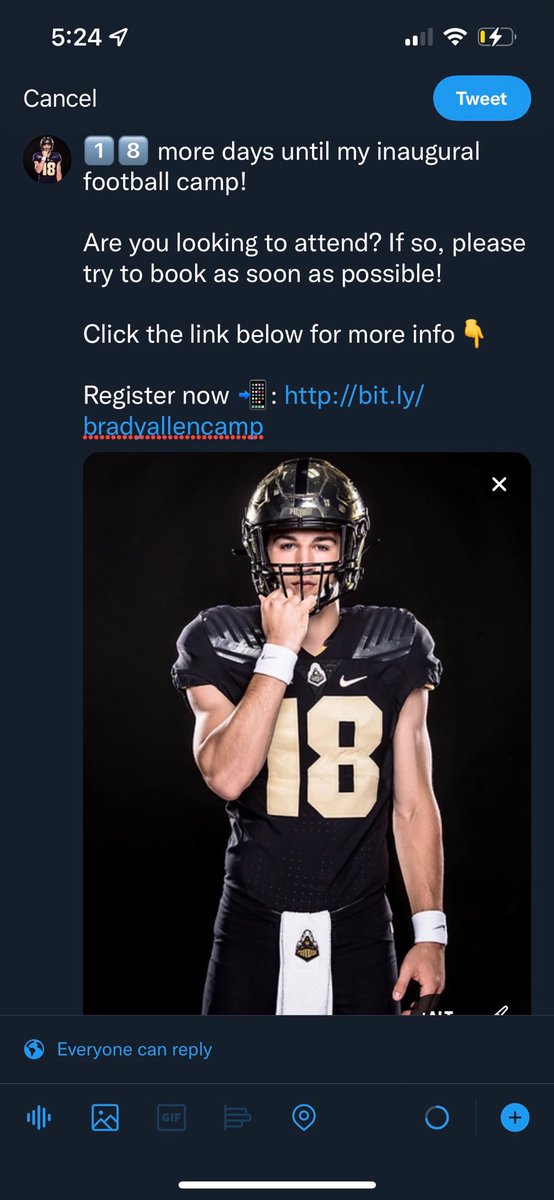Open the attached football player photo
This screenshot has width=554, height=1200.
coord(307,734)
